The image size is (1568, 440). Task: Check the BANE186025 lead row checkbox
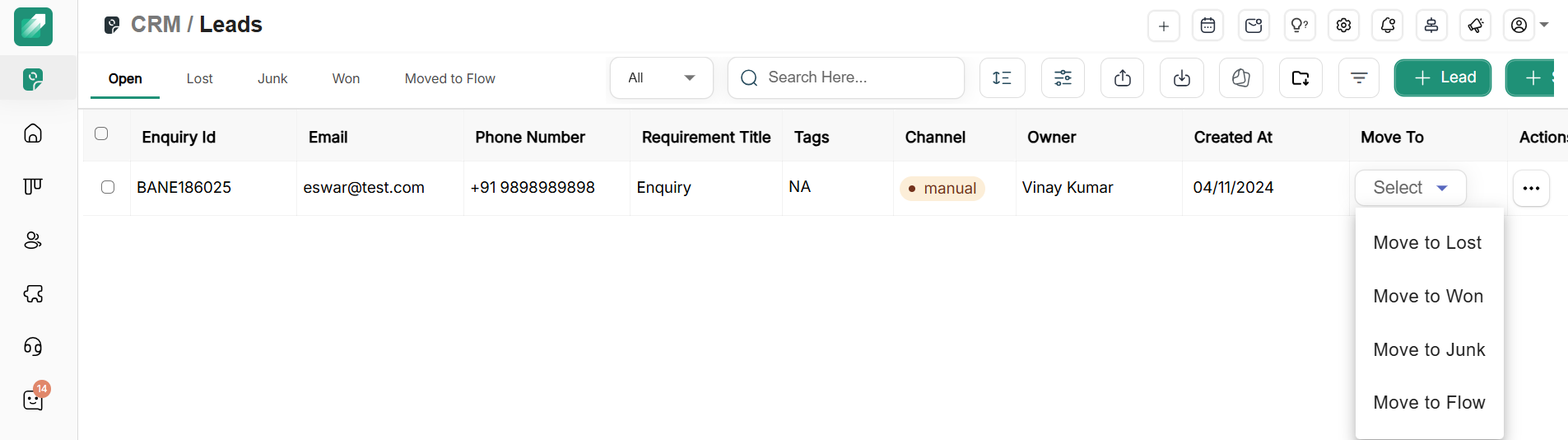pyautogui.click(x=108, y=187)
